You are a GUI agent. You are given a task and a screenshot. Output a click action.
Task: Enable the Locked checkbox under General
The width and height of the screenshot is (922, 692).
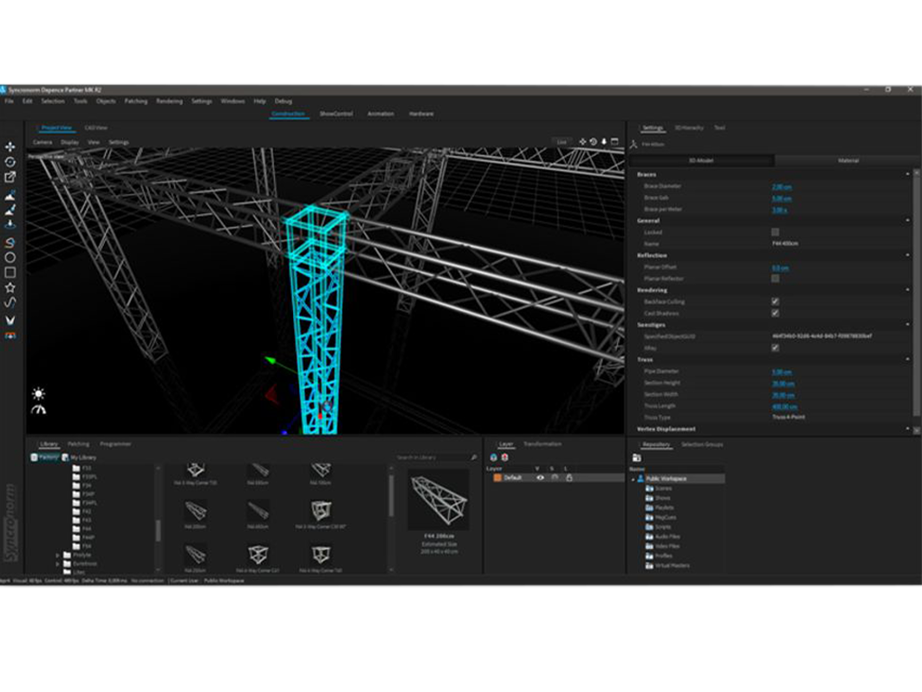pos(775,232)
